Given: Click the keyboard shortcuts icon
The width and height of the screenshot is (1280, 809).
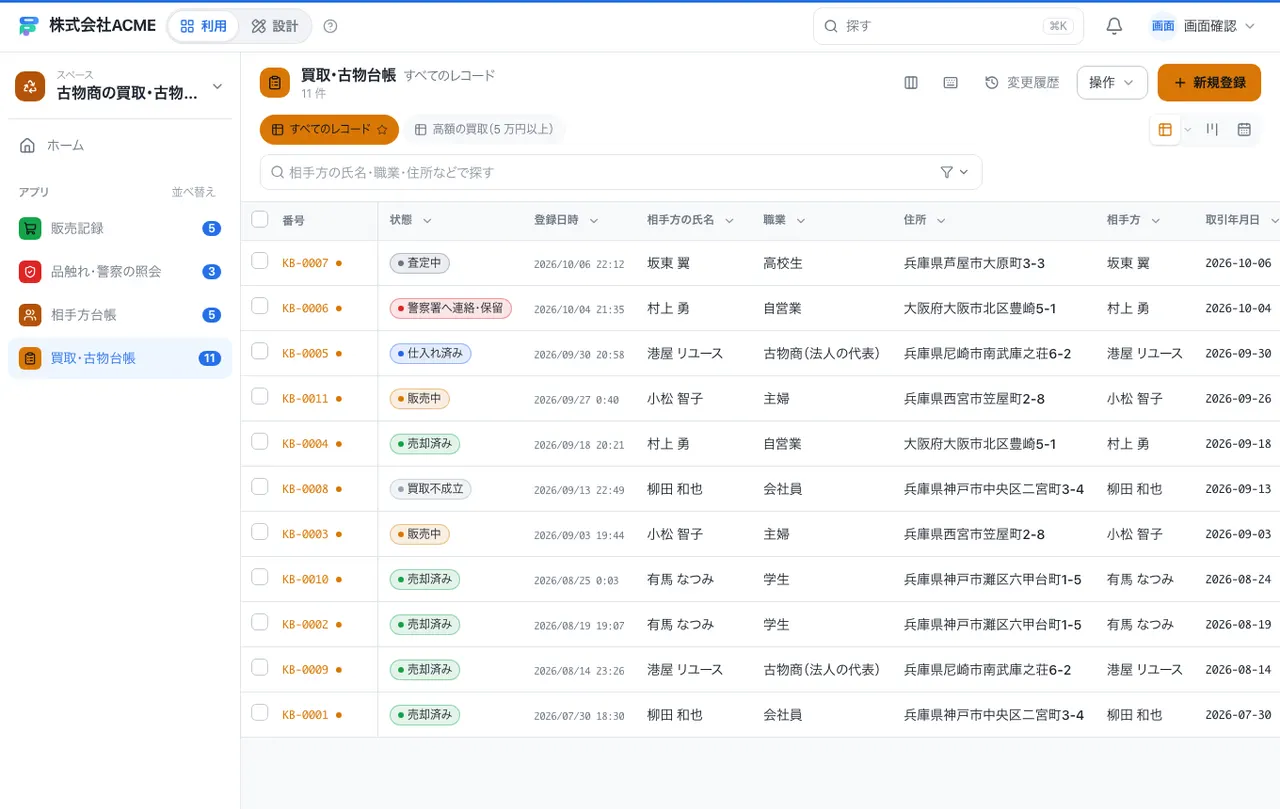Looking at the screenshot, I should (x=951, y=83).
